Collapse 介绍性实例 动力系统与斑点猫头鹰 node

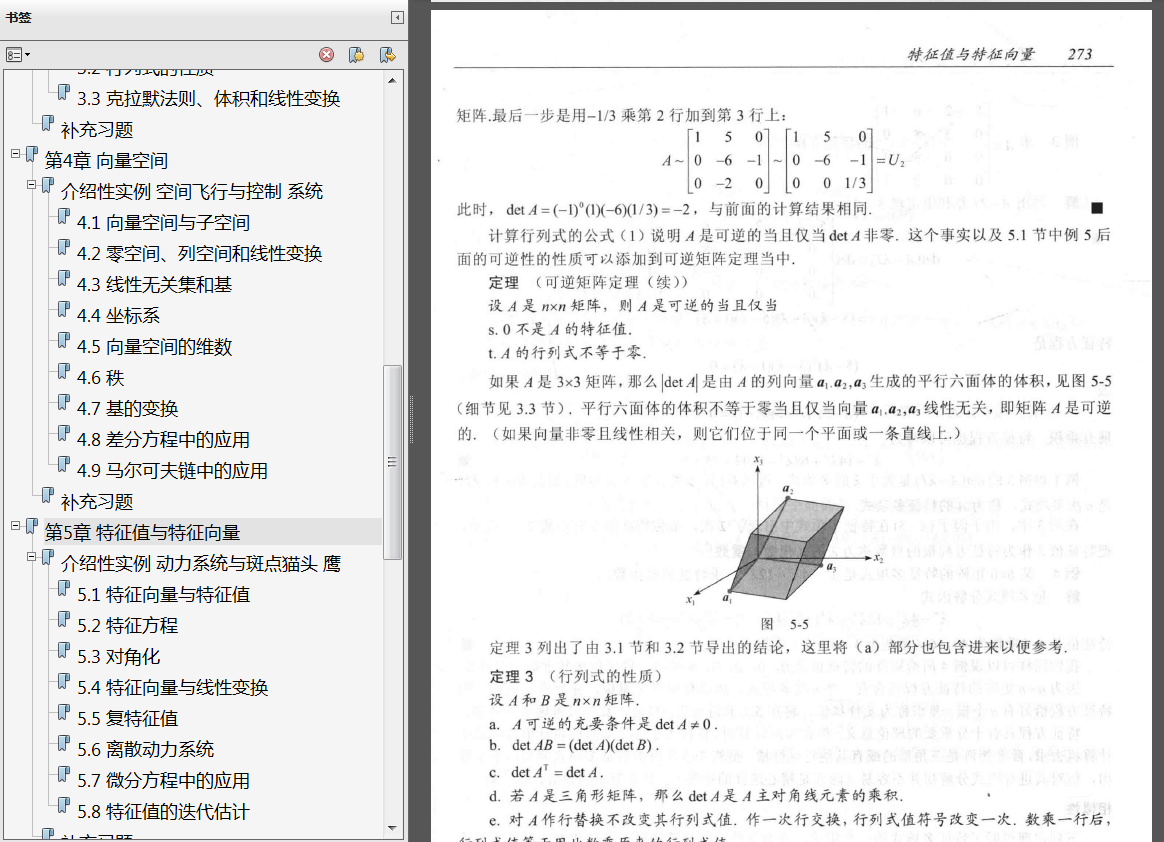[x=31, y=556]
